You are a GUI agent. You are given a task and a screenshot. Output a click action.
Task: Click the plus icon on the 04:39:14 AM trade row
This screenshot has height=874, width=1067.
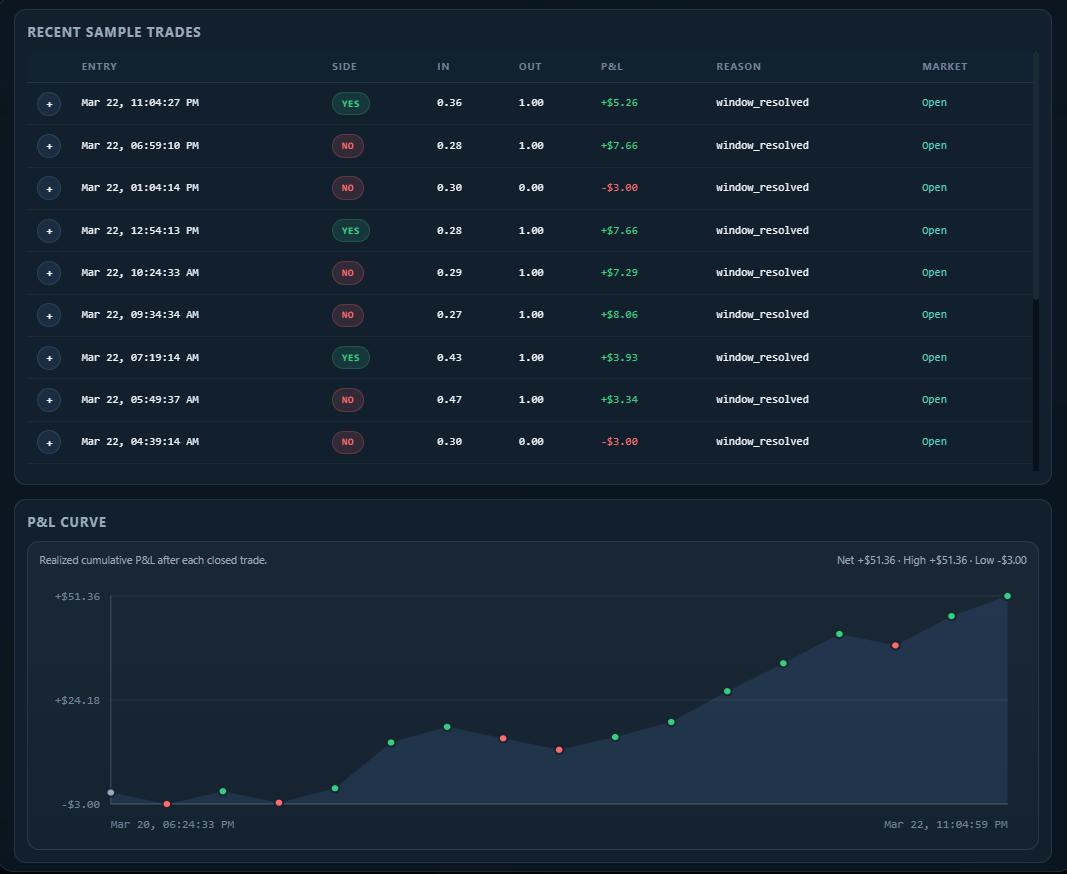pos(49,442)
